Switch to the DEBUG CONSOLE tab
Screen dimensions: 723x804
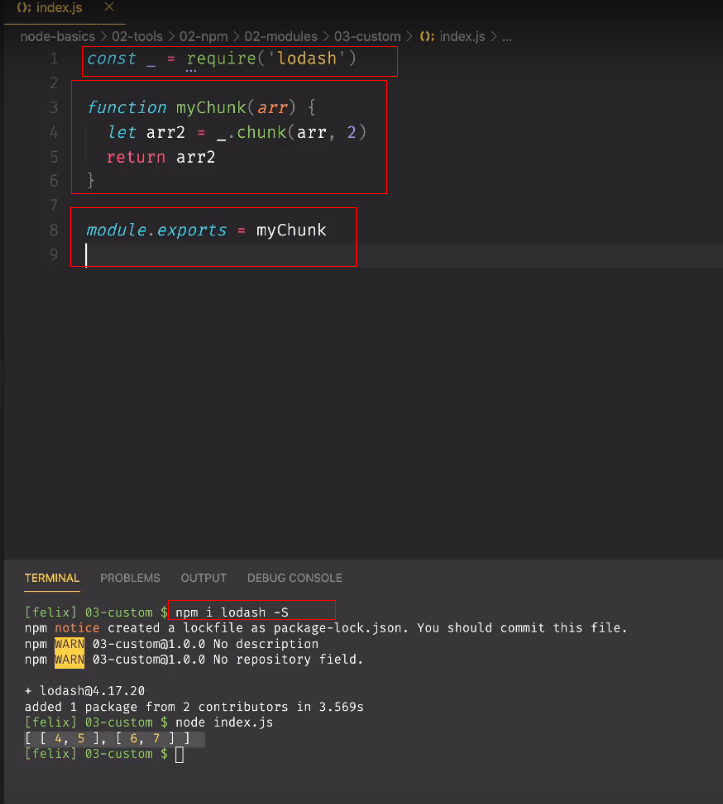click(x=294, y=578)
